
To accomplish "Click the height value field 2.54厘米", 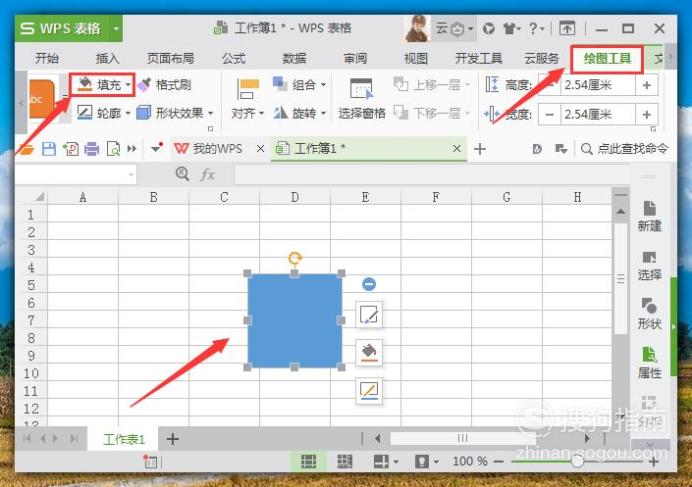I will [x=598, y=85].
